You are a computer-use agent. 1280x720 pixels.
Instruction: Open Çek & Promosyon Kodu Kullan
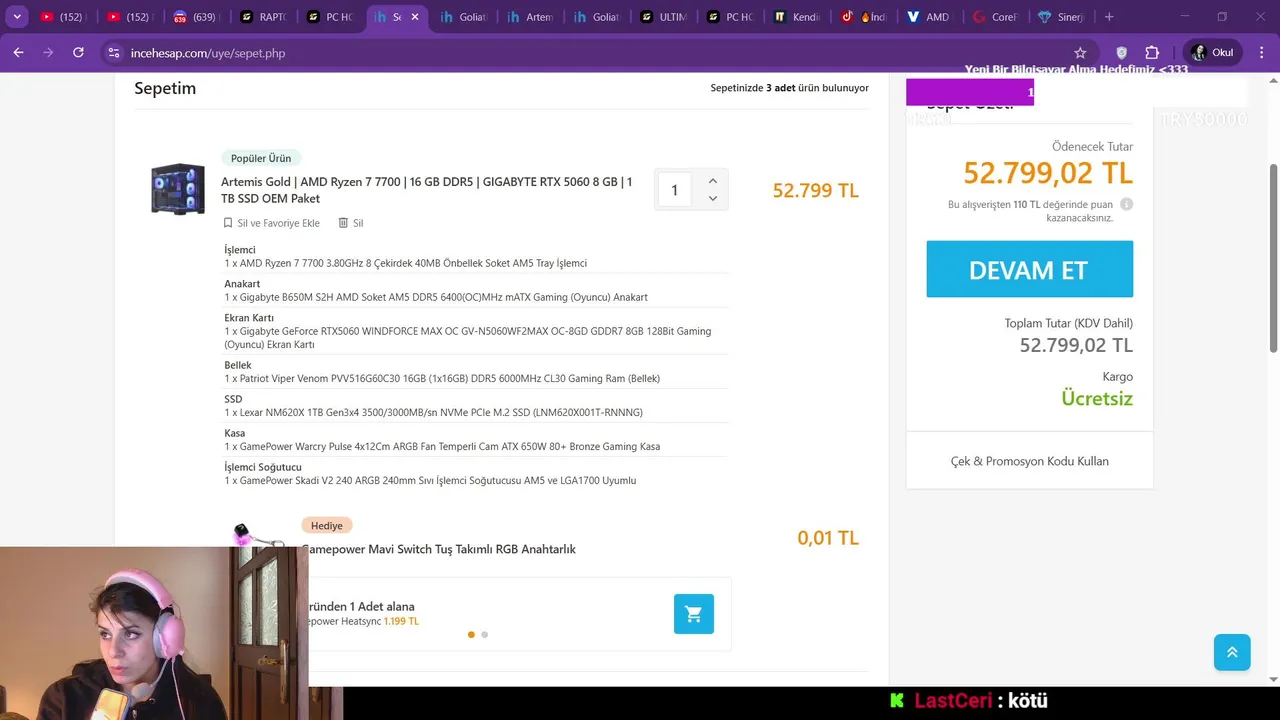pyautogui.click(x=1029, y=461)
